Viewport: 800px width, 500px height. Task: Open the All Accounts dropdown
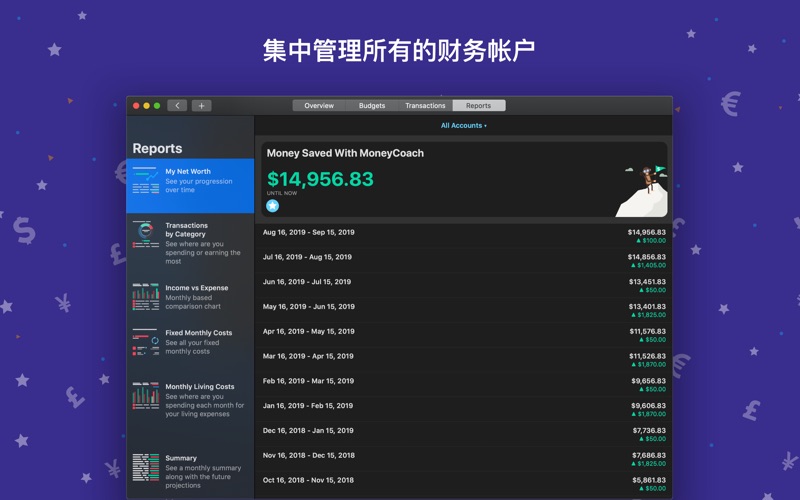(463, 126)
